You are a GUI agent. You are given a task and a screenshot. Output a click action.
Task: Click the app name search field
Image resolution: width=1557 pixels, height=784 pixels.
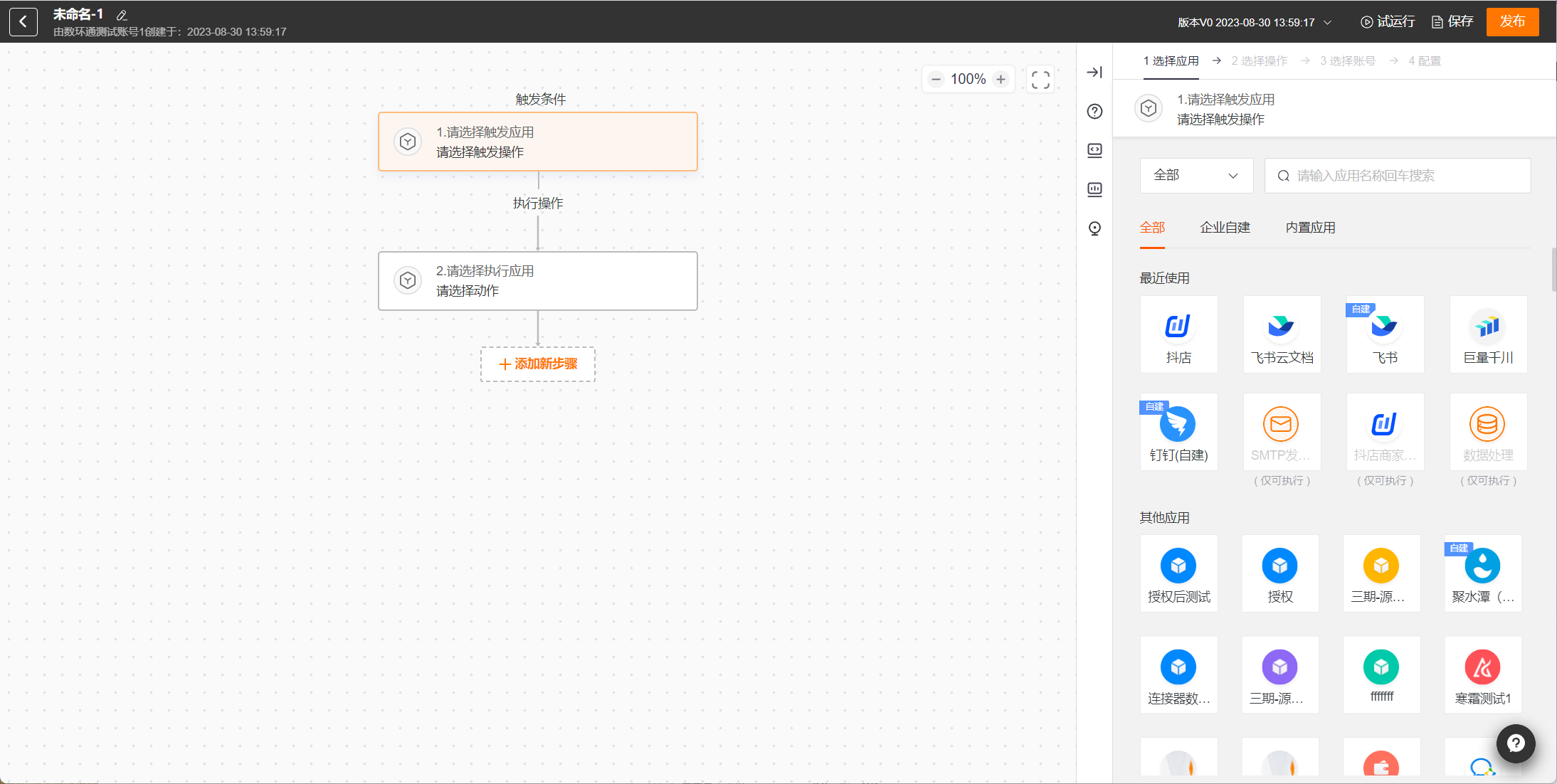coord(1398,176)
